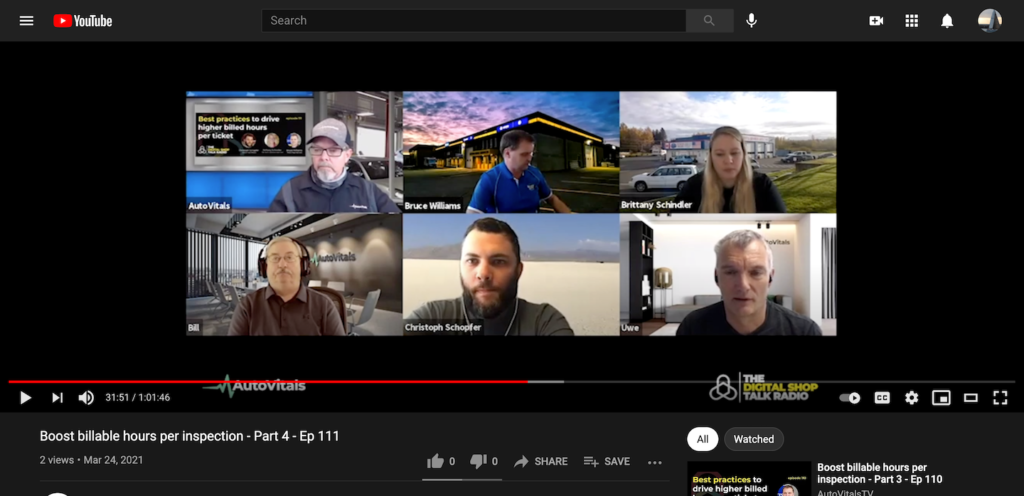The height and width of the screenshot is (496, 1024).
Task: Open player settings gear
Action: [x=912, y=398]
